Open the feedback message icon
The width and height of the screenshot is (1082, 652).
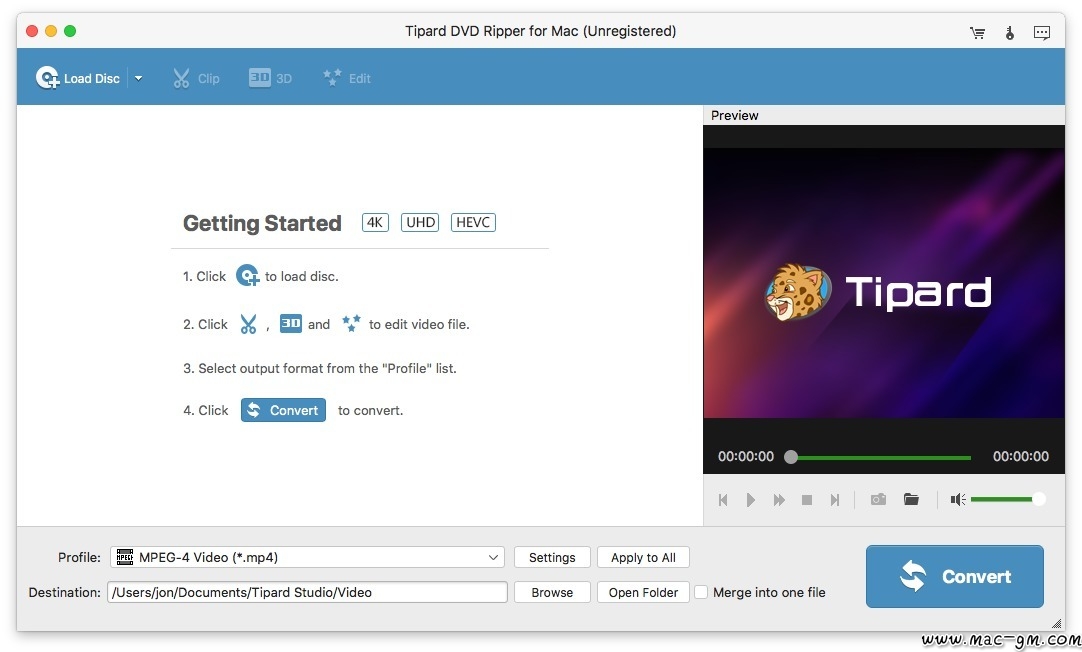1042,32
